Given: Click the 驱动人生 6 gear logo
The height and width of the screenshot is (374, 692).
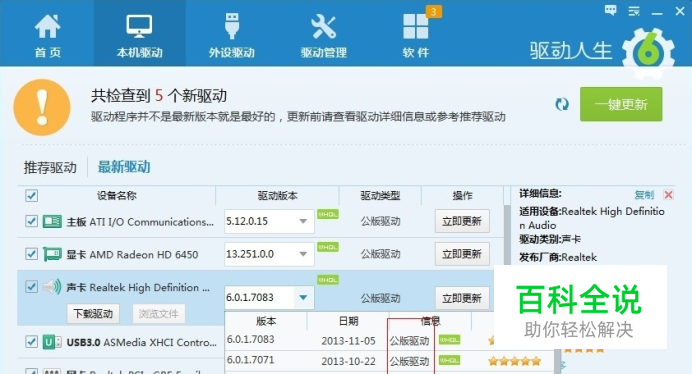Looking at the screenshot, I should click(x=648, y=53).
